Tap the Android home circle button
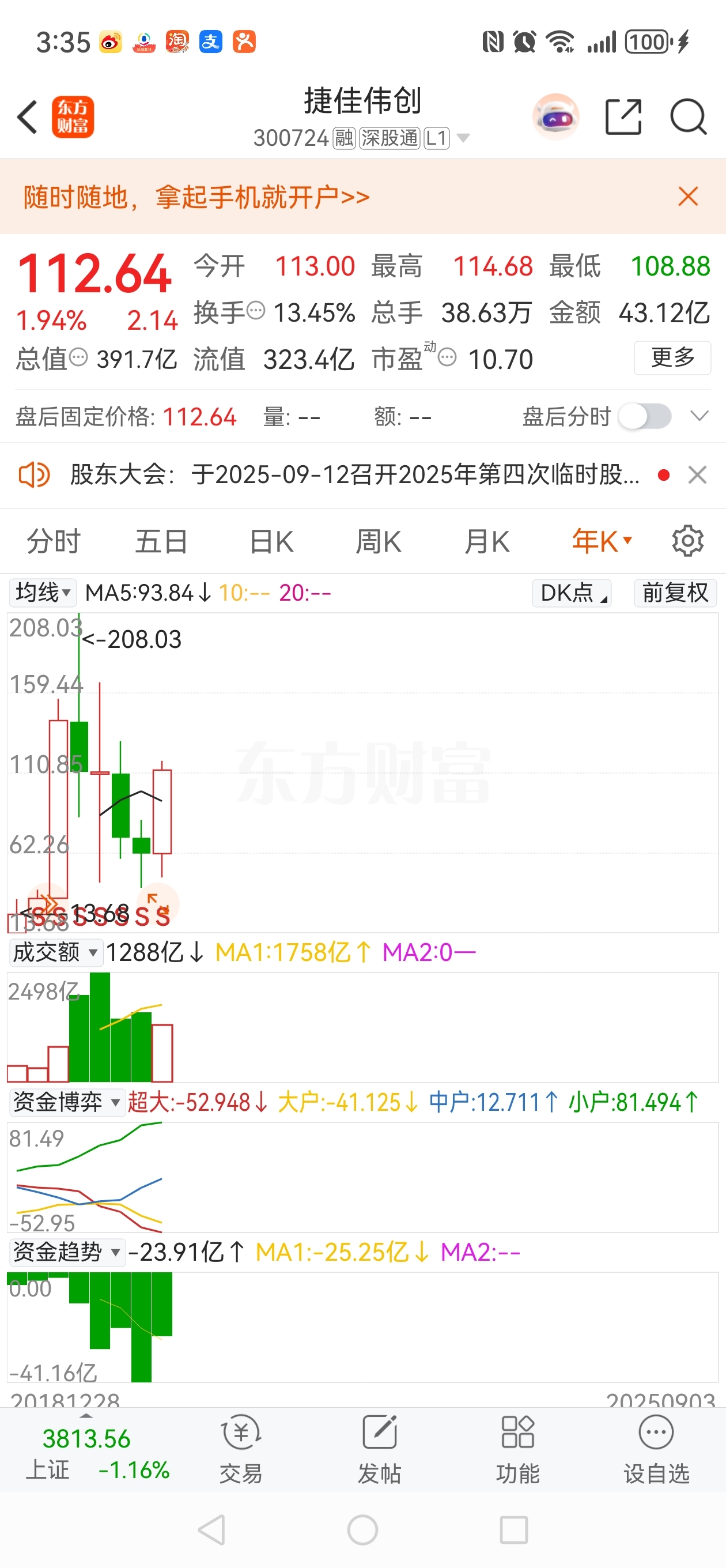 [x=362, y=1529]
